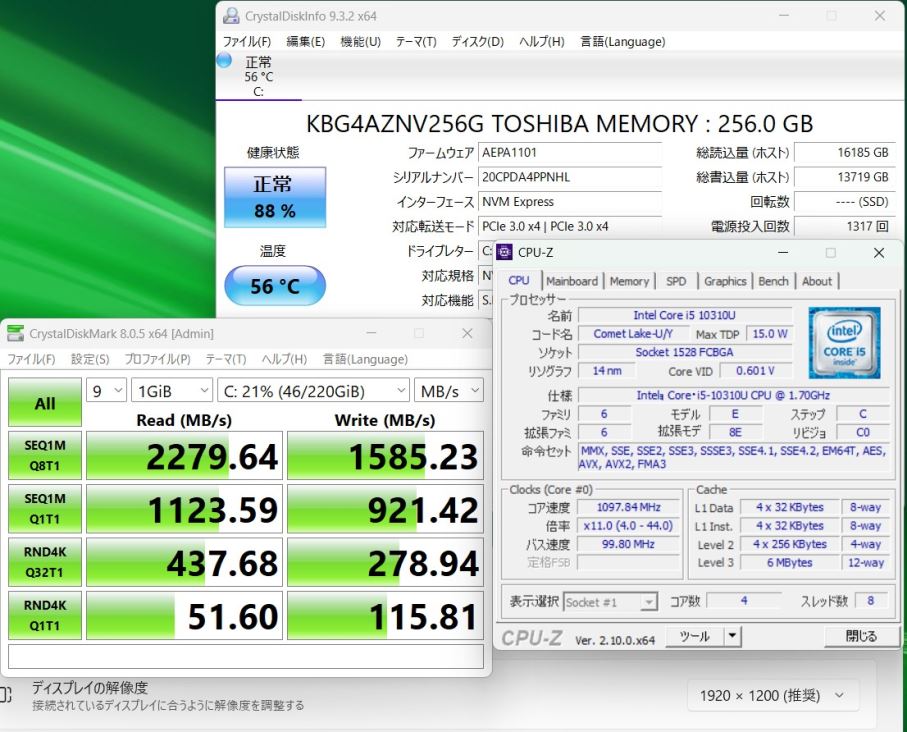Click the 閉じる button in CPU-Z

point(861,636)
